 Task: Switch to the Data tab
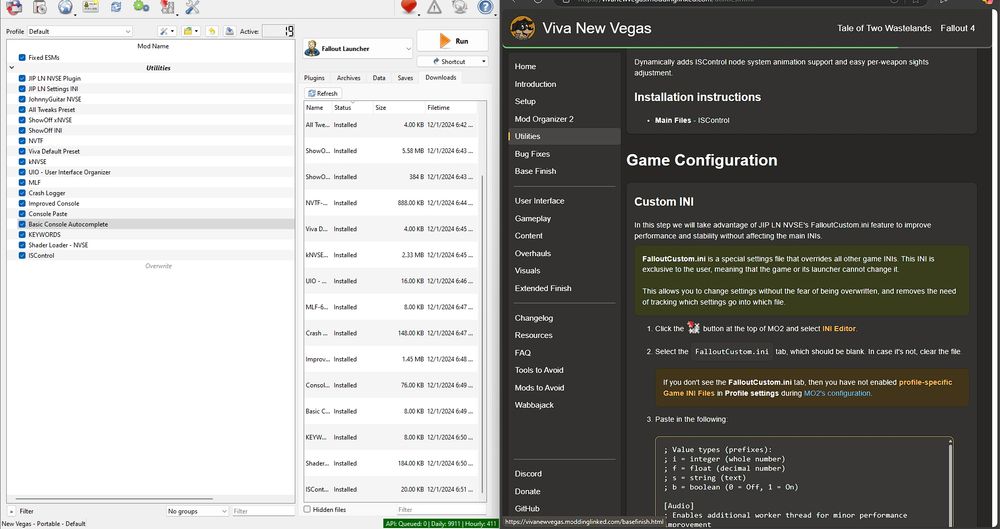point(379,78)
